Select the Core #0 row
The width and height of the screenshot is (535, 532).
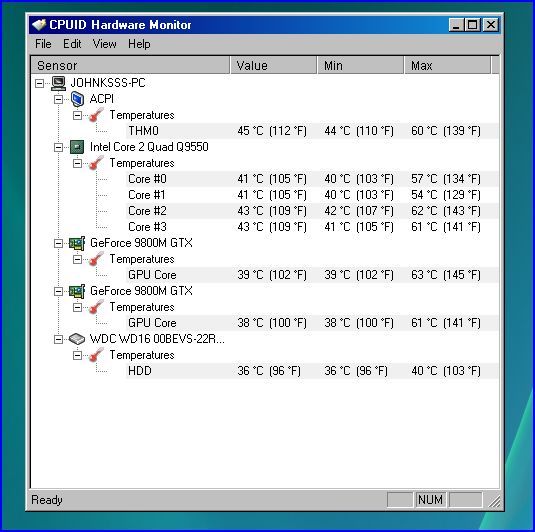point(312,179)
